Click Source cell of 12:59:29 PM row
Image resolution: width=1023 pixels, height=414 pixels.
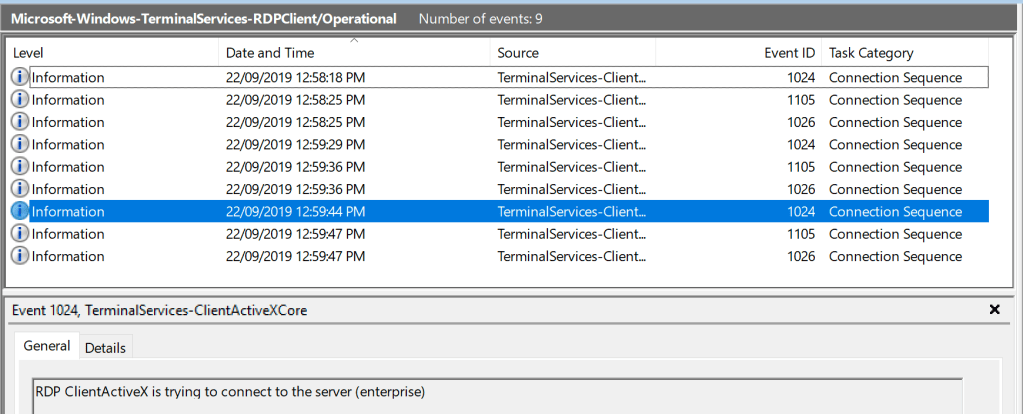click(572, 144)
